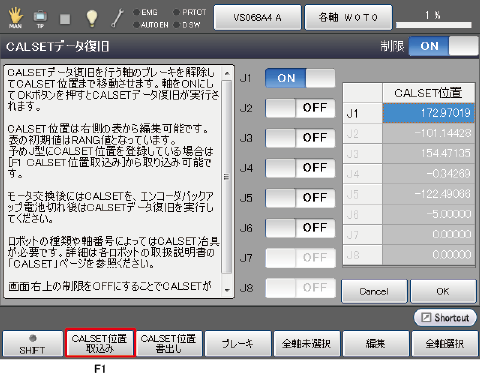480x375 pixels.
Task: Click CALSET位置書出し function button
Action: click(169, 344)
